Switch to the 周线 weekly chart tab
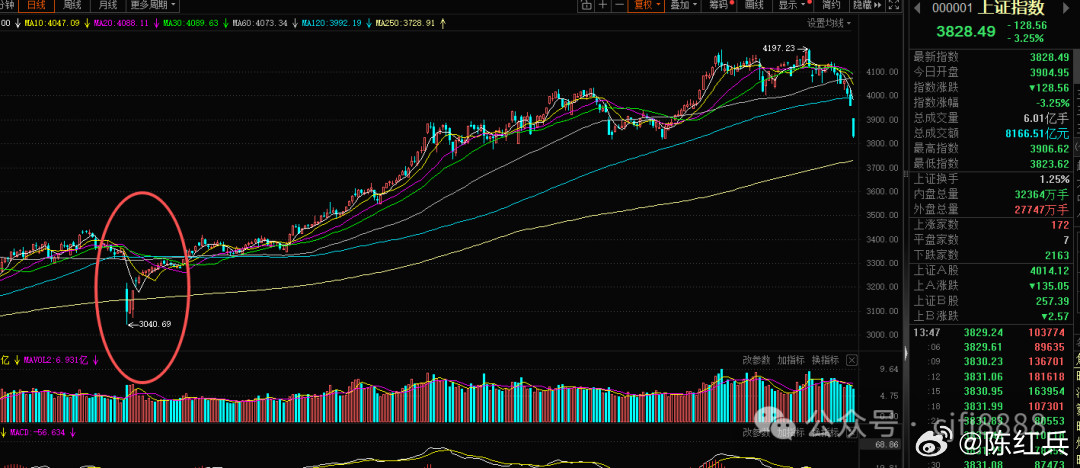1080x468 pixels. coord(72,6)
